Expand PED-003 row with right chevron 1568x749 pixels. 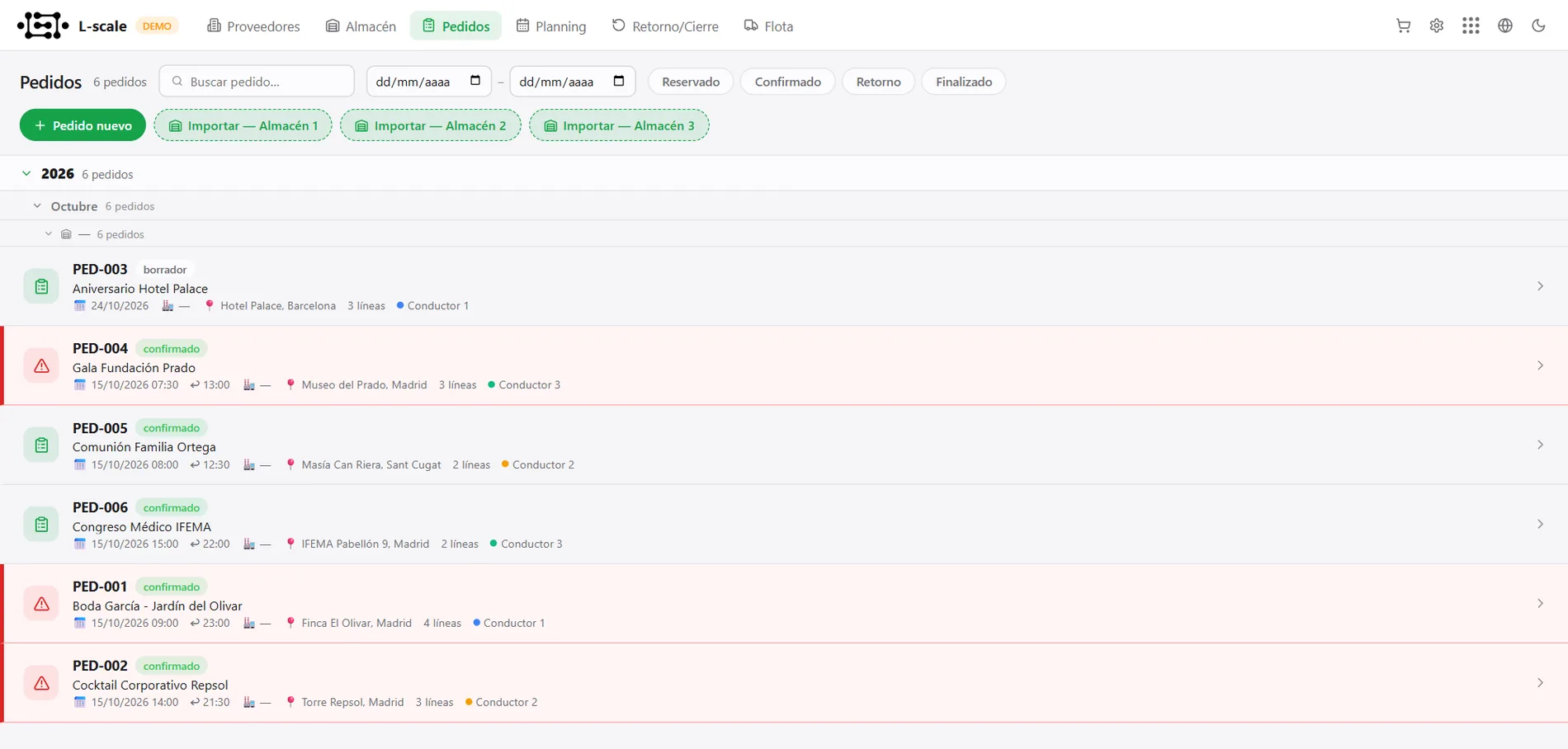[x=1540, y=286]
